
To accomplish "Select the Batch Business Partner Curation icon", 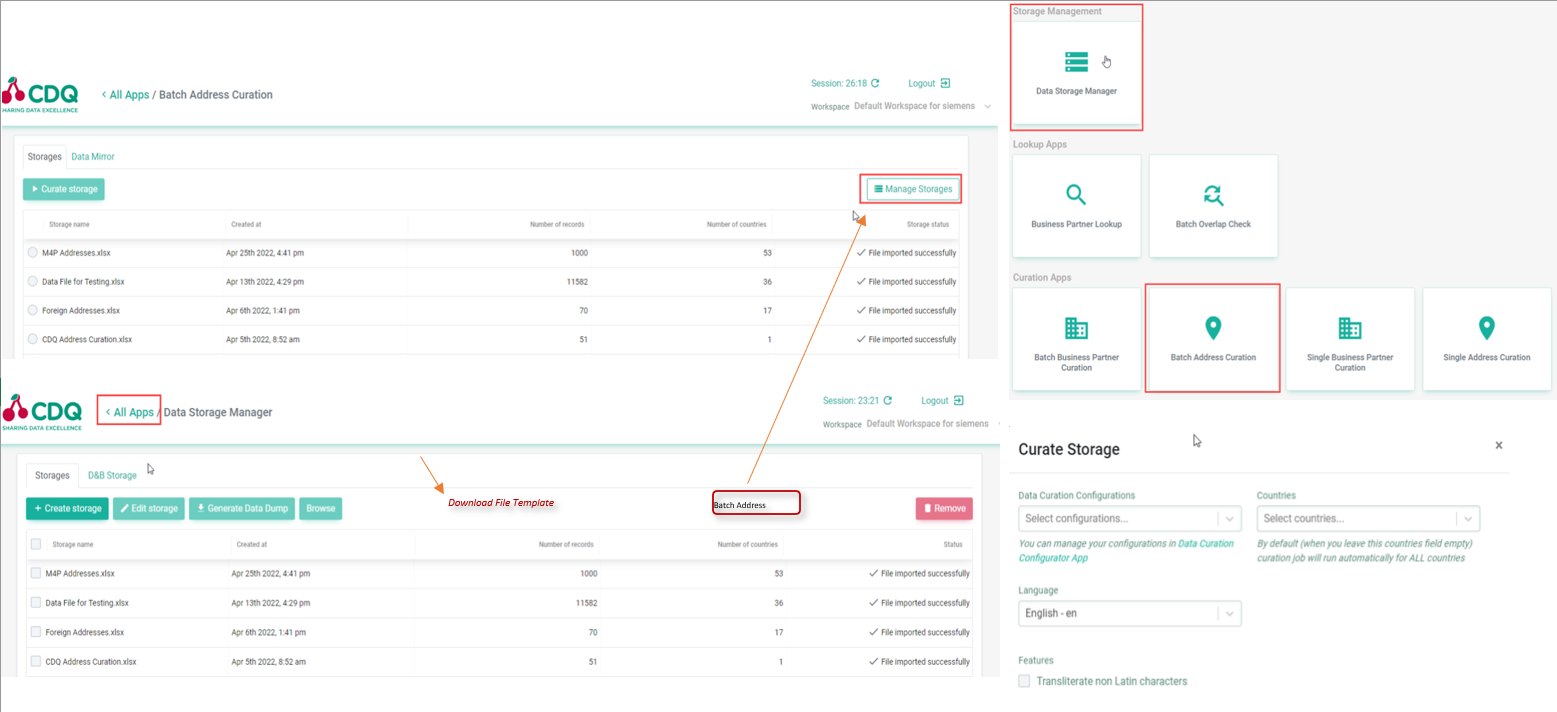I will [1076, 328].
